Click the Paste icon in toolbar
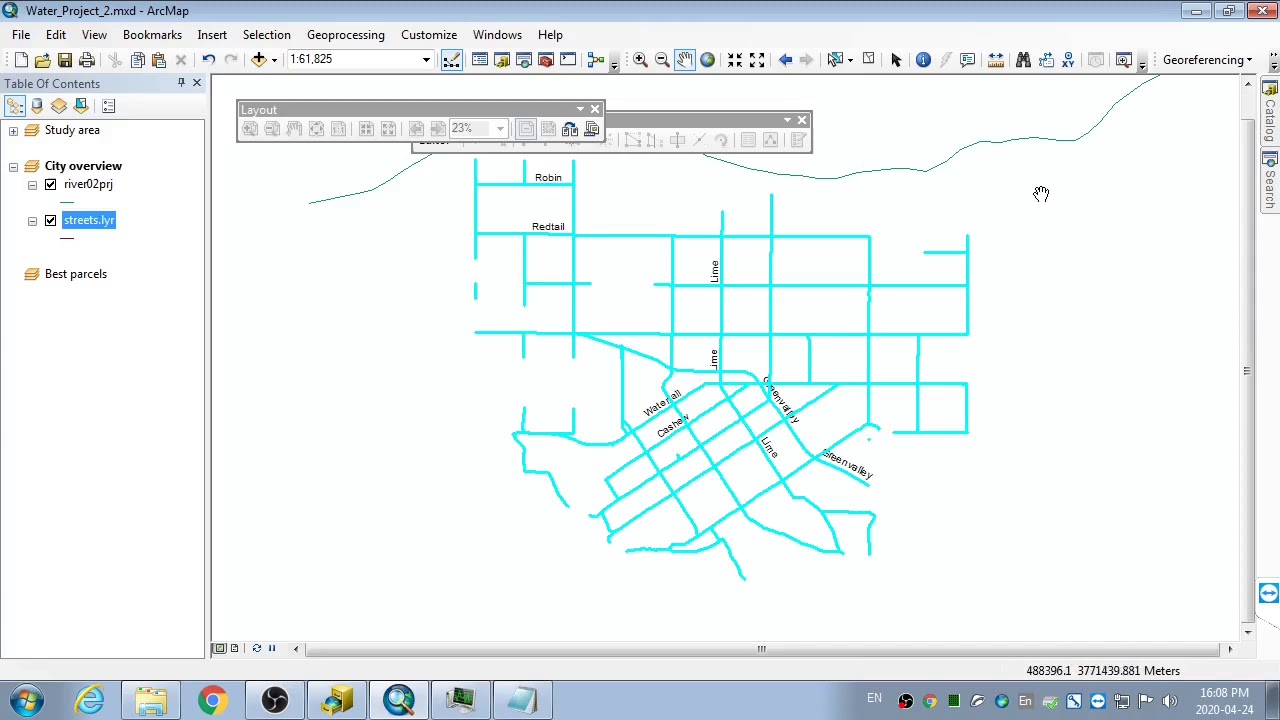1280x720 pixels. click(x=158, y=60)
